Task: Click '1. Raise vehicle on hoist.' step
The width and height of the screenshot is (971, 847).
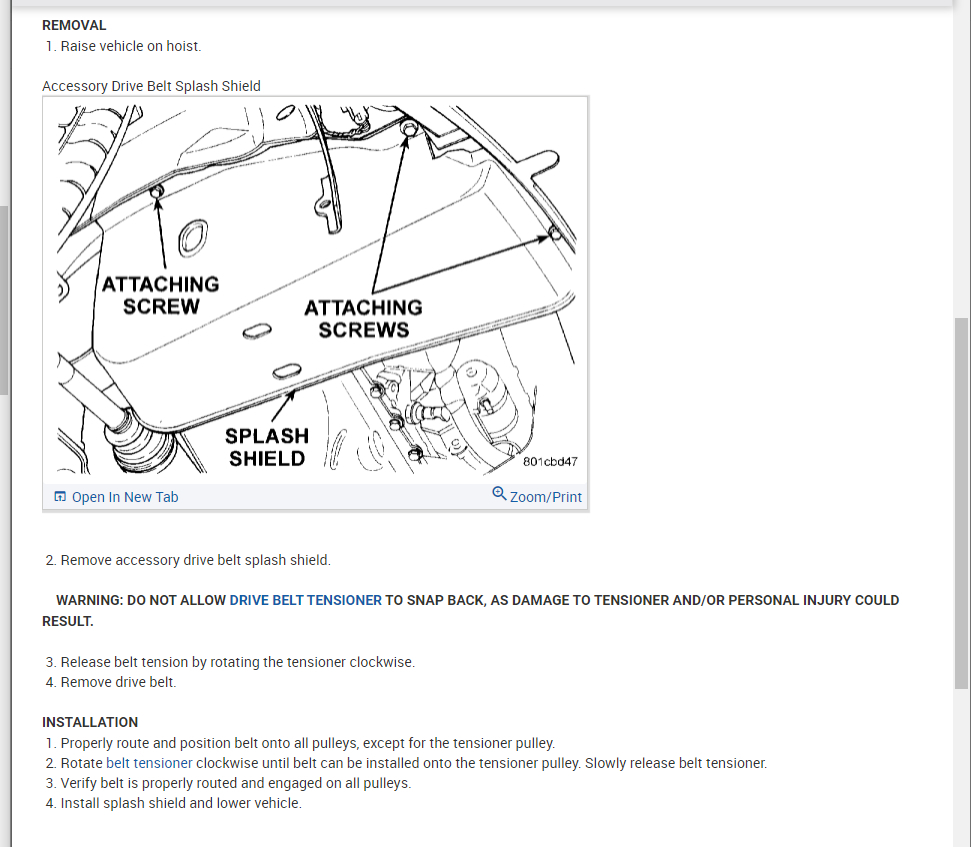Action: tap(123, 46)
